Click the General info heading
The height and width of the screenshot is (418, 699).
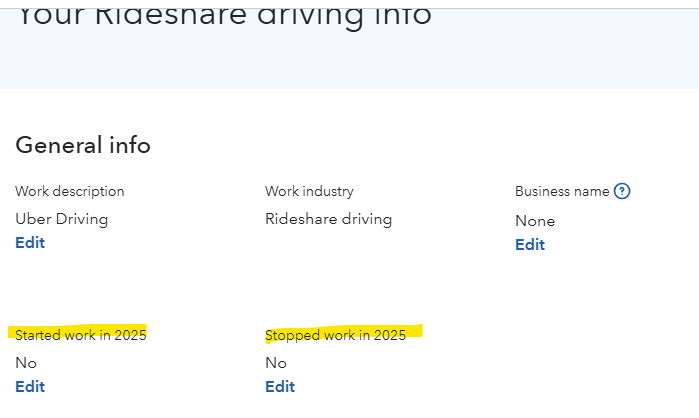click(x=83, y=145)
